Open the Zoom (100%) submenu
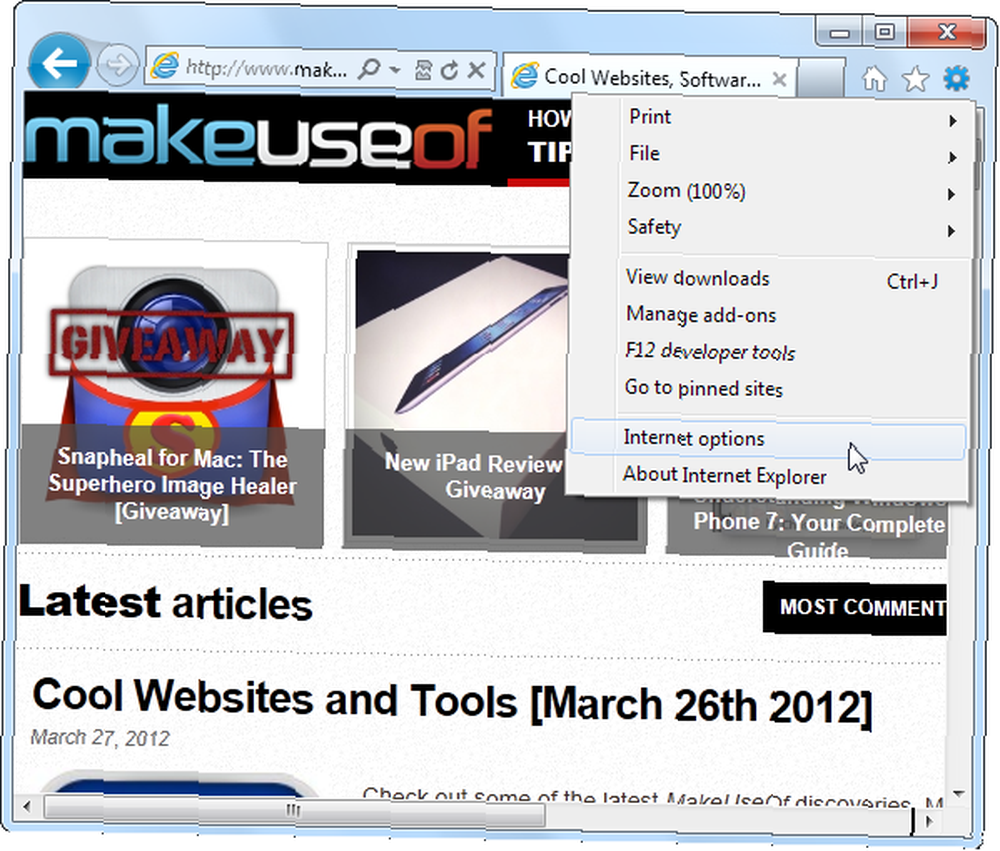Viewport: 1000px width, 851px height. [772, 191]
